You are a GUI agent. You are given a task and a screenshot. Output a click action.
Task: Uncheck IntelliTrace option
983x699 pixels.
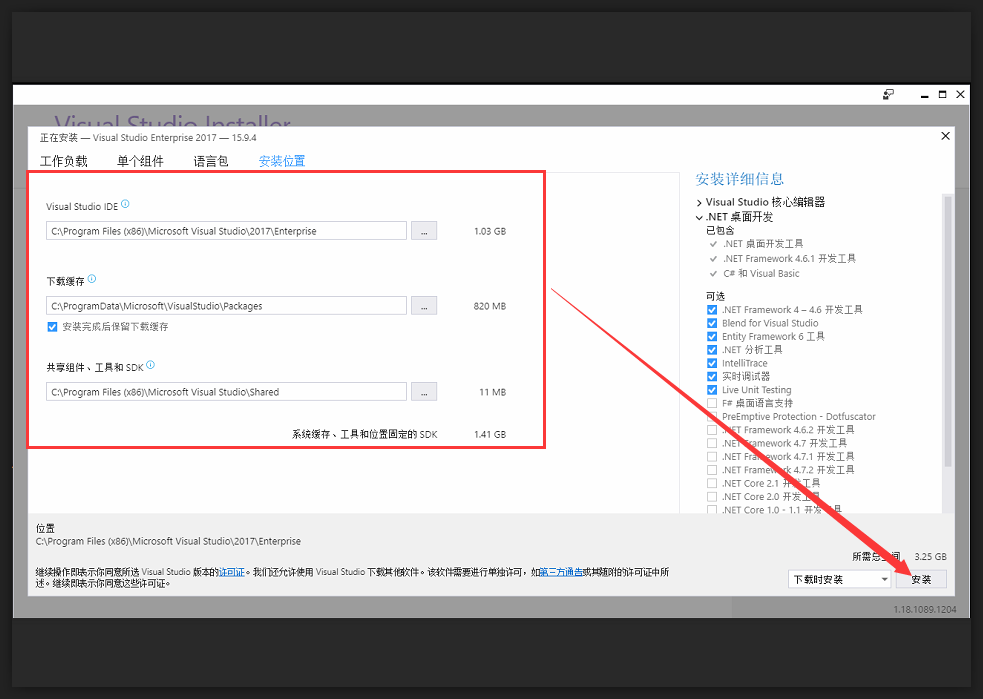[x=712, y=363]
